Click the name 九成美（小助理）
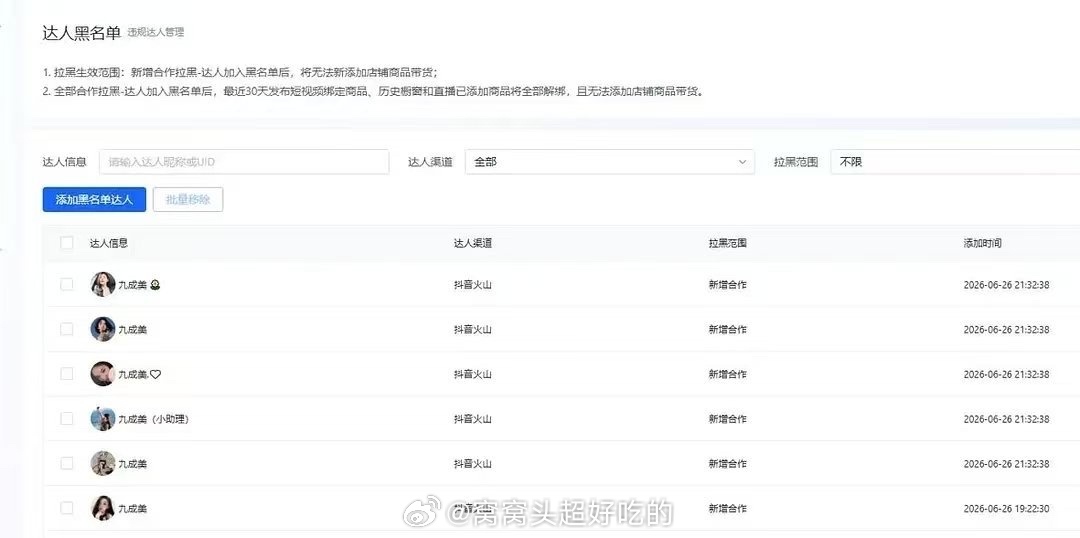 click(x=153, y=419)
